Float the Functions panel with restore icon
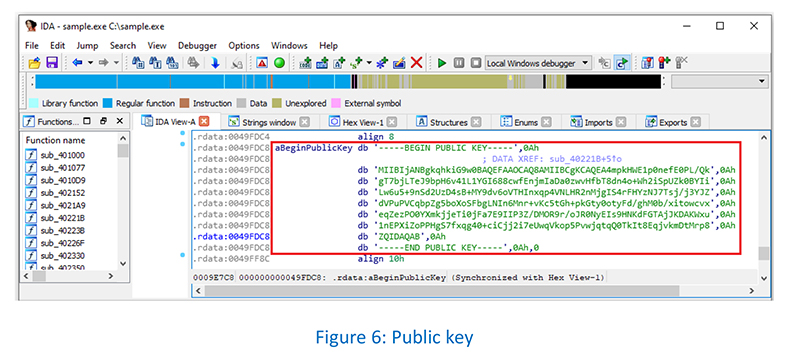This screenshot has height=360, width=790. 103,121
